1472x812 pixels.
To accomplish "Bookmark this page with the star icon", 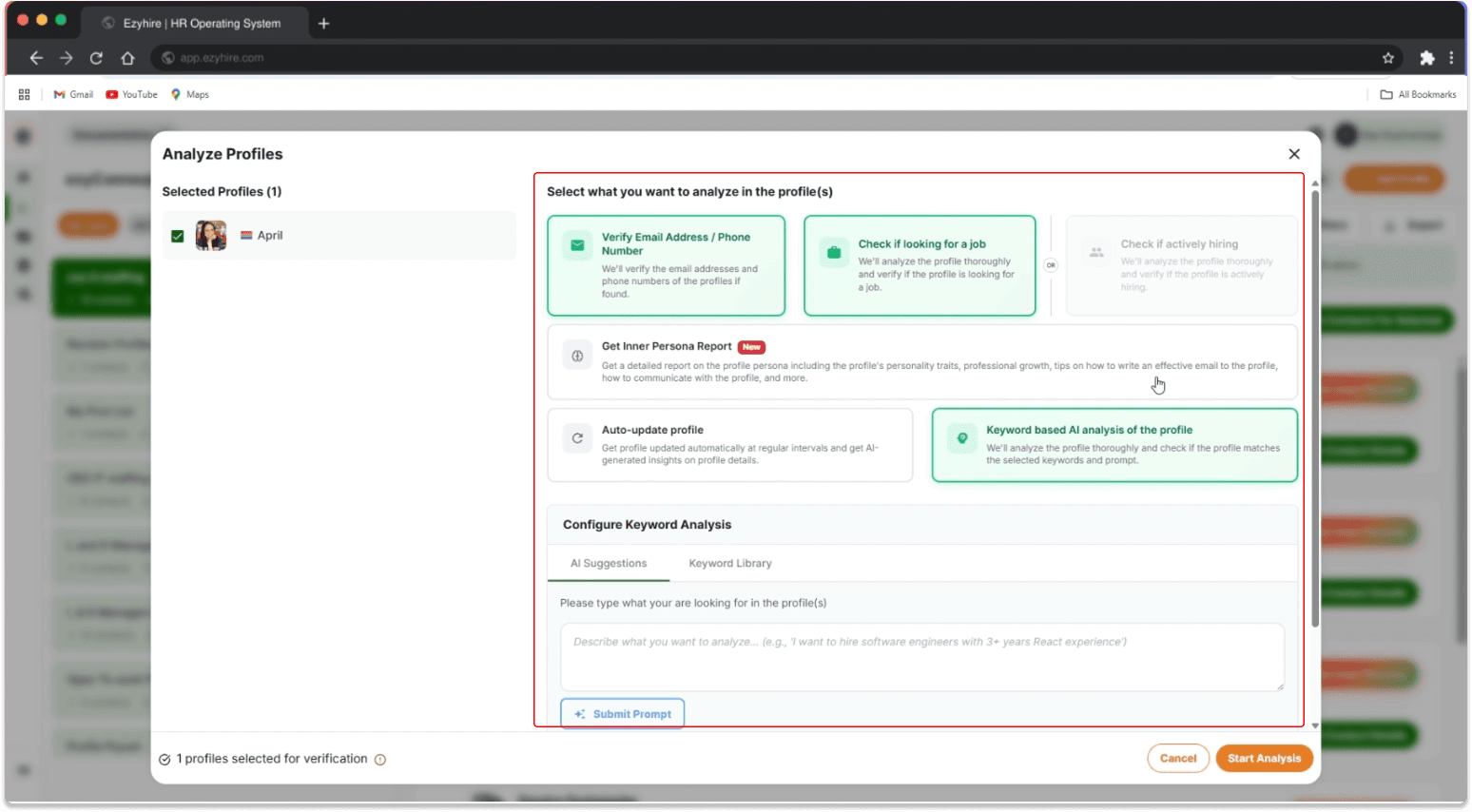I will 1388,58.
